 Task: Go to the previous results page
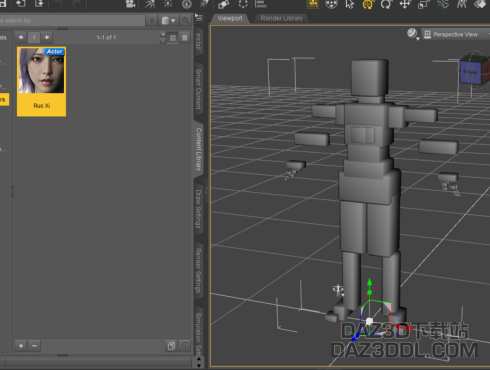click(21, 37)
